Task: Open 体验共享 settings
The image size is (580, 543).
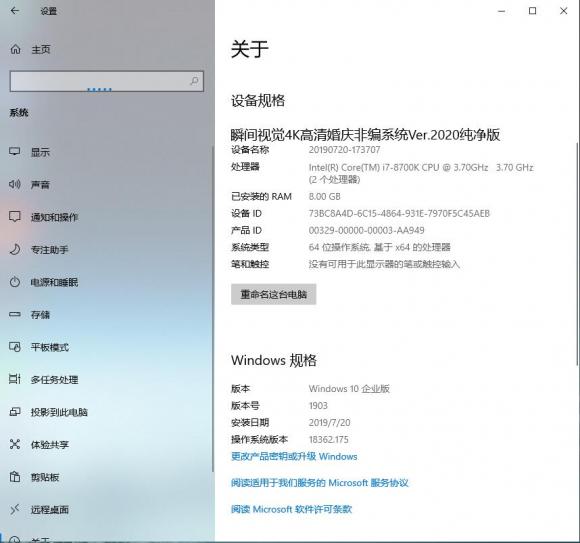Action: coord(50,445)
